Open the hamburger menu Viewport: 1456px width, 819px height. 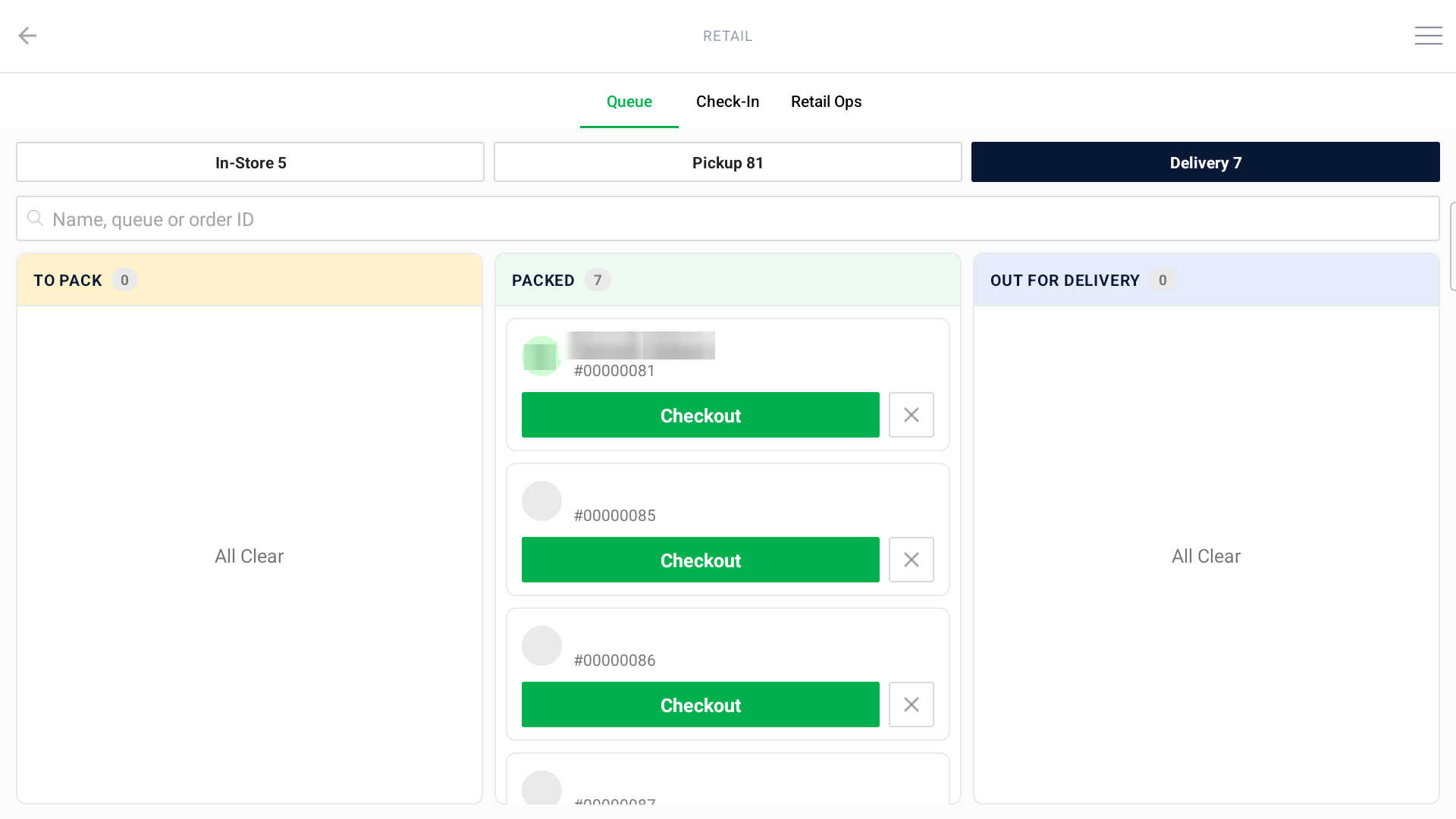[1428, 36]
